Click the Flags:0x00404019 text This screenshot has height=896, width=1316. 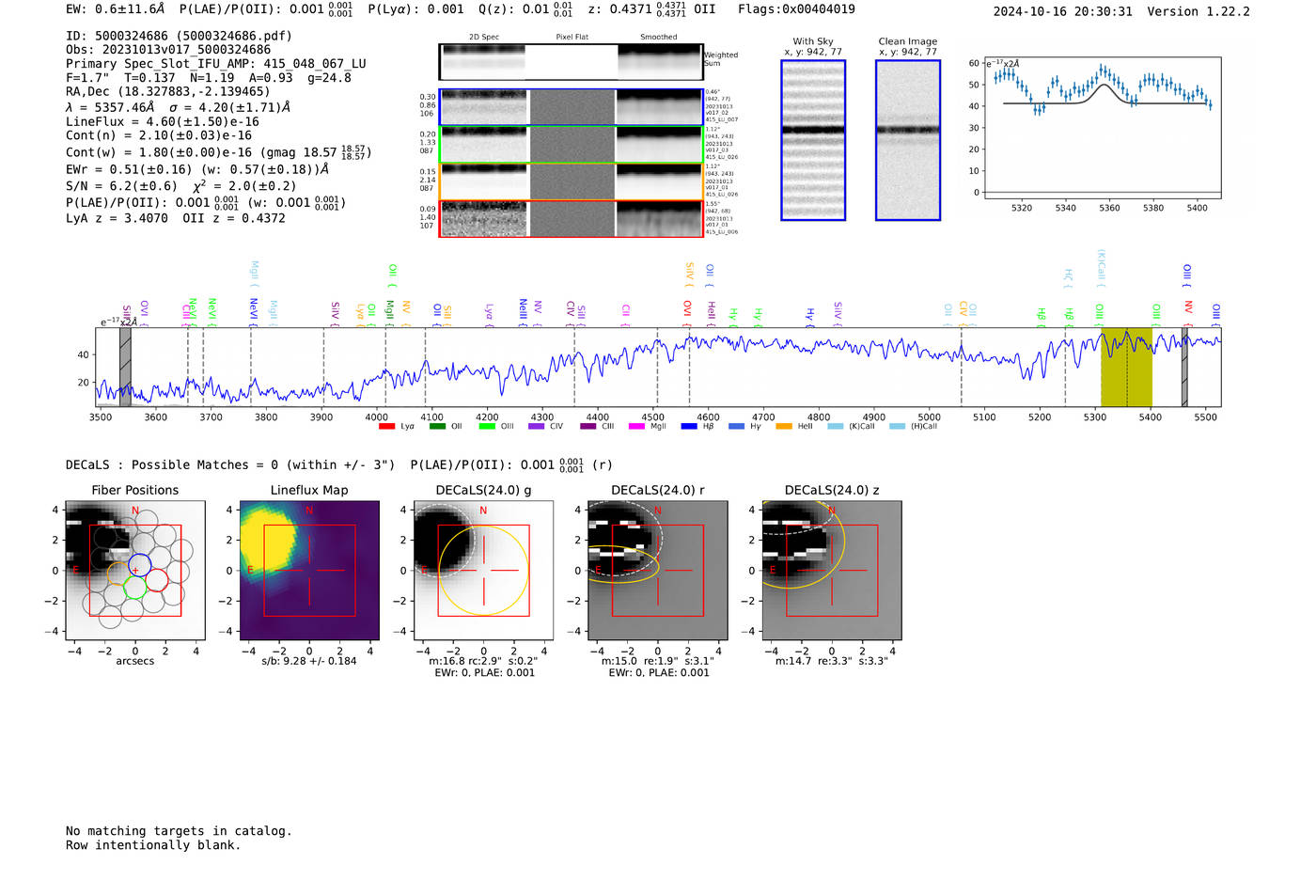click(x=796, y=8)
